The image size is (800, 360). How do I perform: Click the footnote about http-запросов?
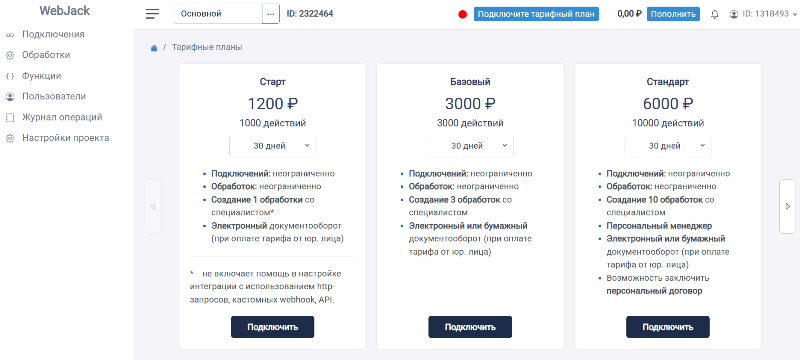coord(266,287)
